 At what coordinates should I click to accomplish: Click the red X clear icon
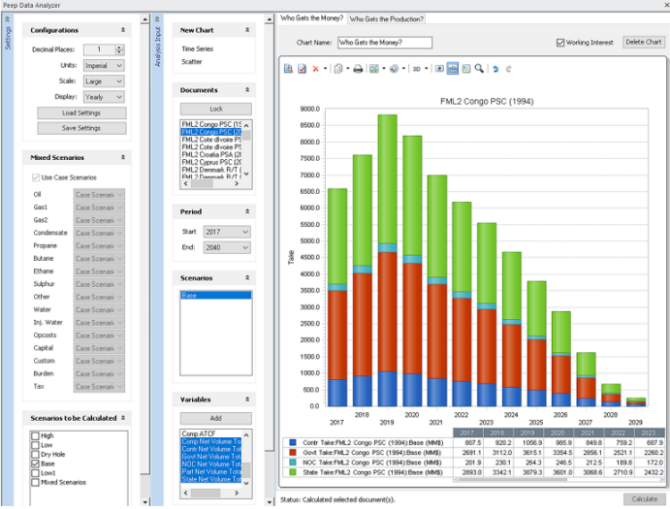(315, 69)
